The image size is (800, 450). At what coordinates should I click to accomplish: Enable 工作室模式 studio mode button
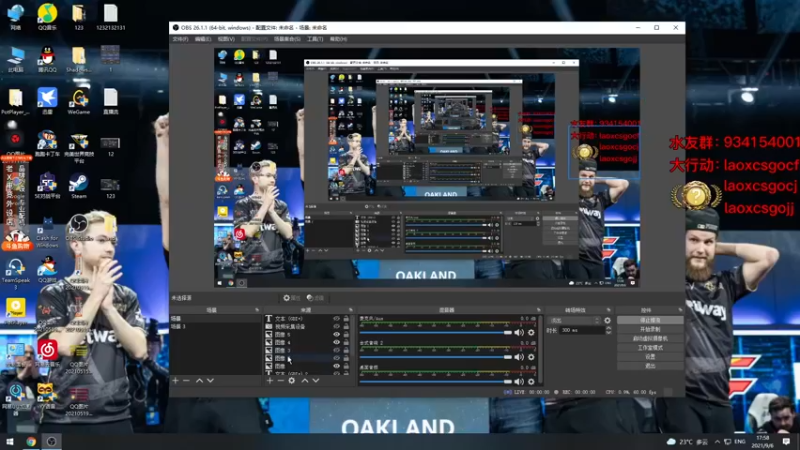650,348
